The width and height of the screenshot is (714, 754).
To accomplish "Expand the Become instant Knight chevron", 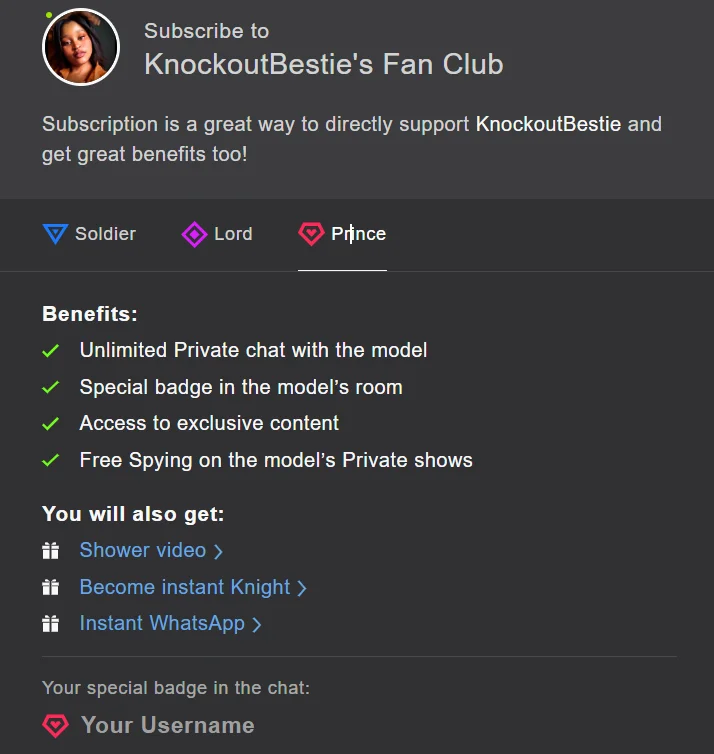I will 302,588.
